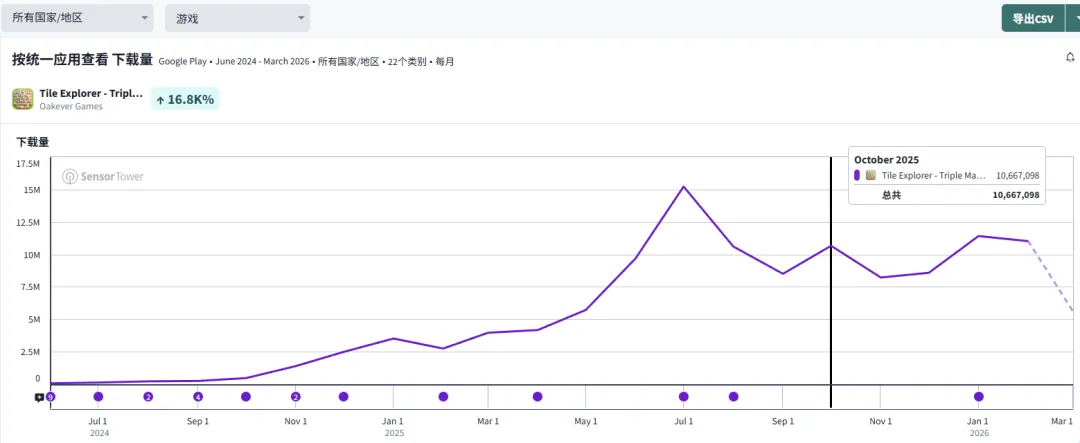Screen dimensions: 1080x443
Task: Click the July 2025 peak on the chart line
Action: 683,187
